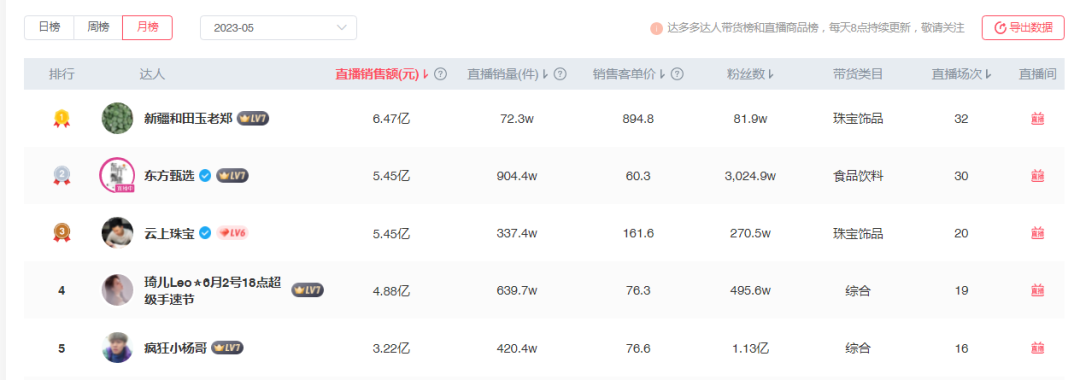1080x380 pixels.
Task: Click 琦儿Leo creator name link
Action: coord(213,291)
